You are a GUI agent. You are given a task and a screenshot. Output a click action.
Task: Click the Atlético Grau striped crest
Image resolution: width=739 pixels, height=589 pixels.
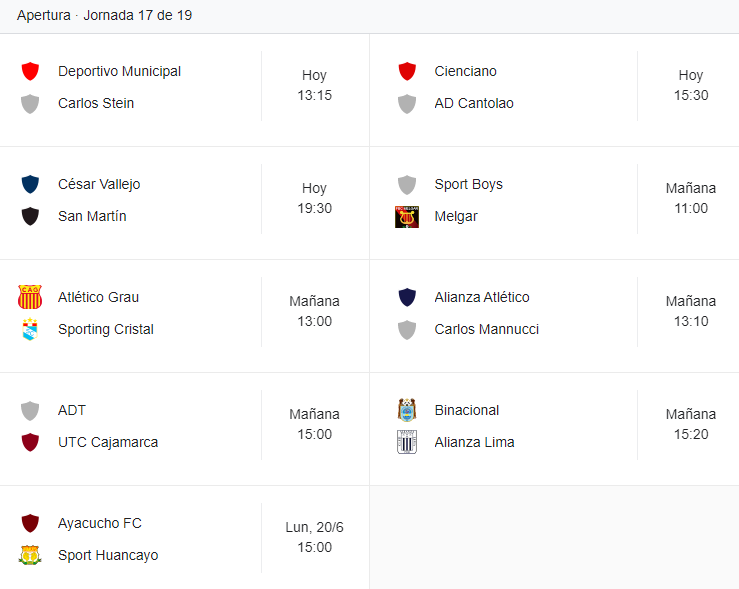[30, 297]
